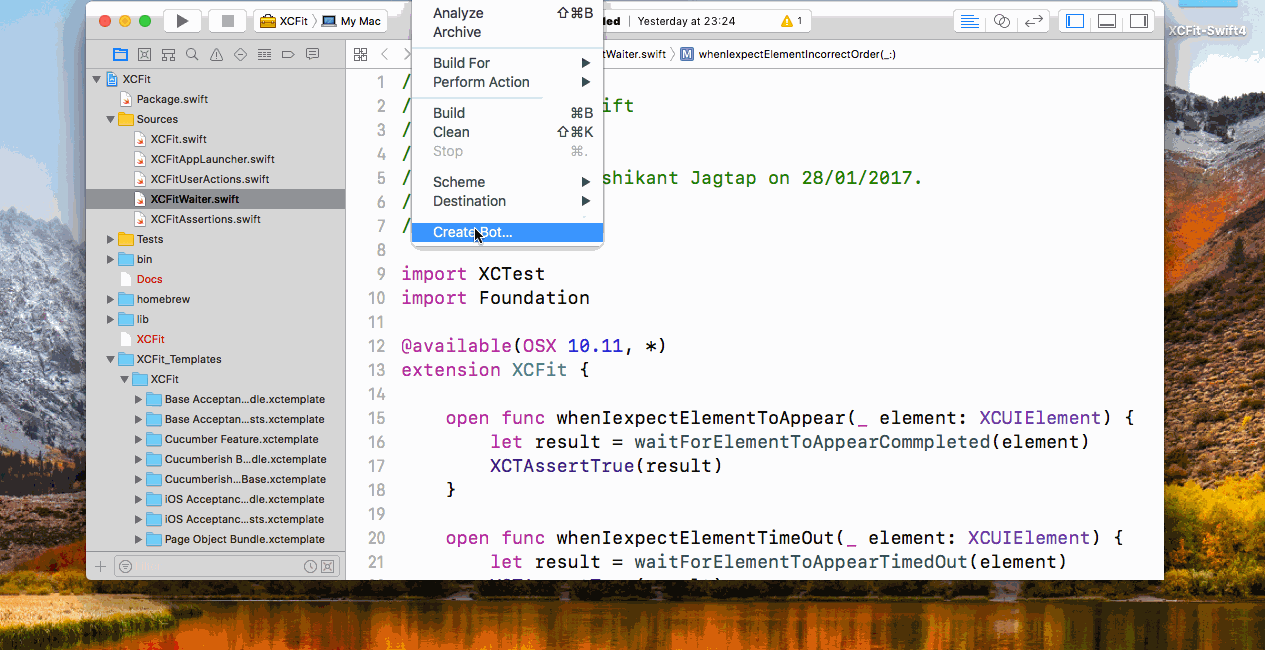
Task: Expand the Tests folder
Action: coord(111,239)
